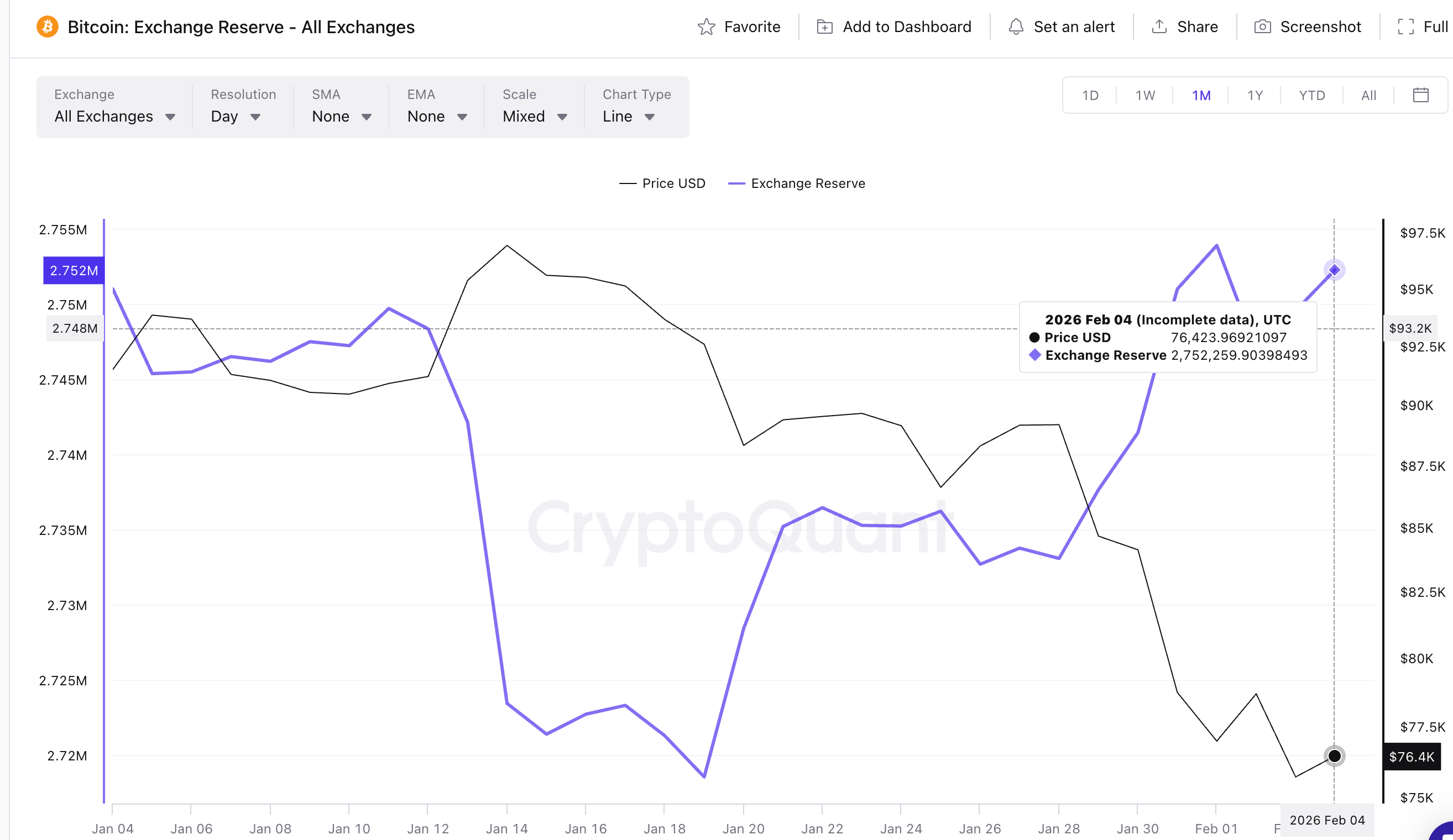Select the 1D timeframe button
Screen dimensions: 1453x840
1090,95
